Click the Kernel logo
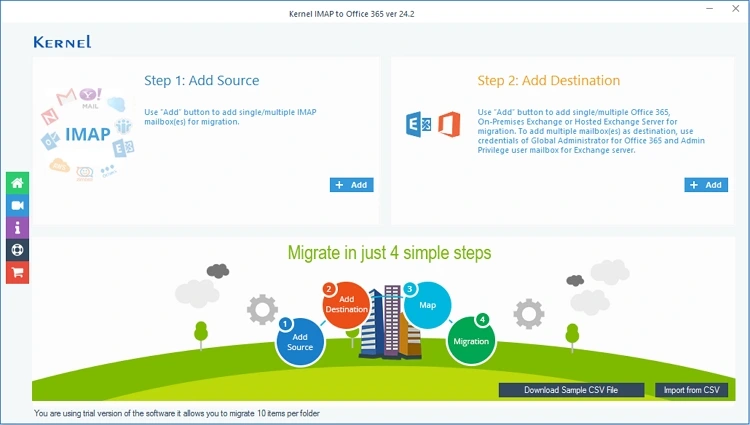750x425 pixels. pos(62,42)
